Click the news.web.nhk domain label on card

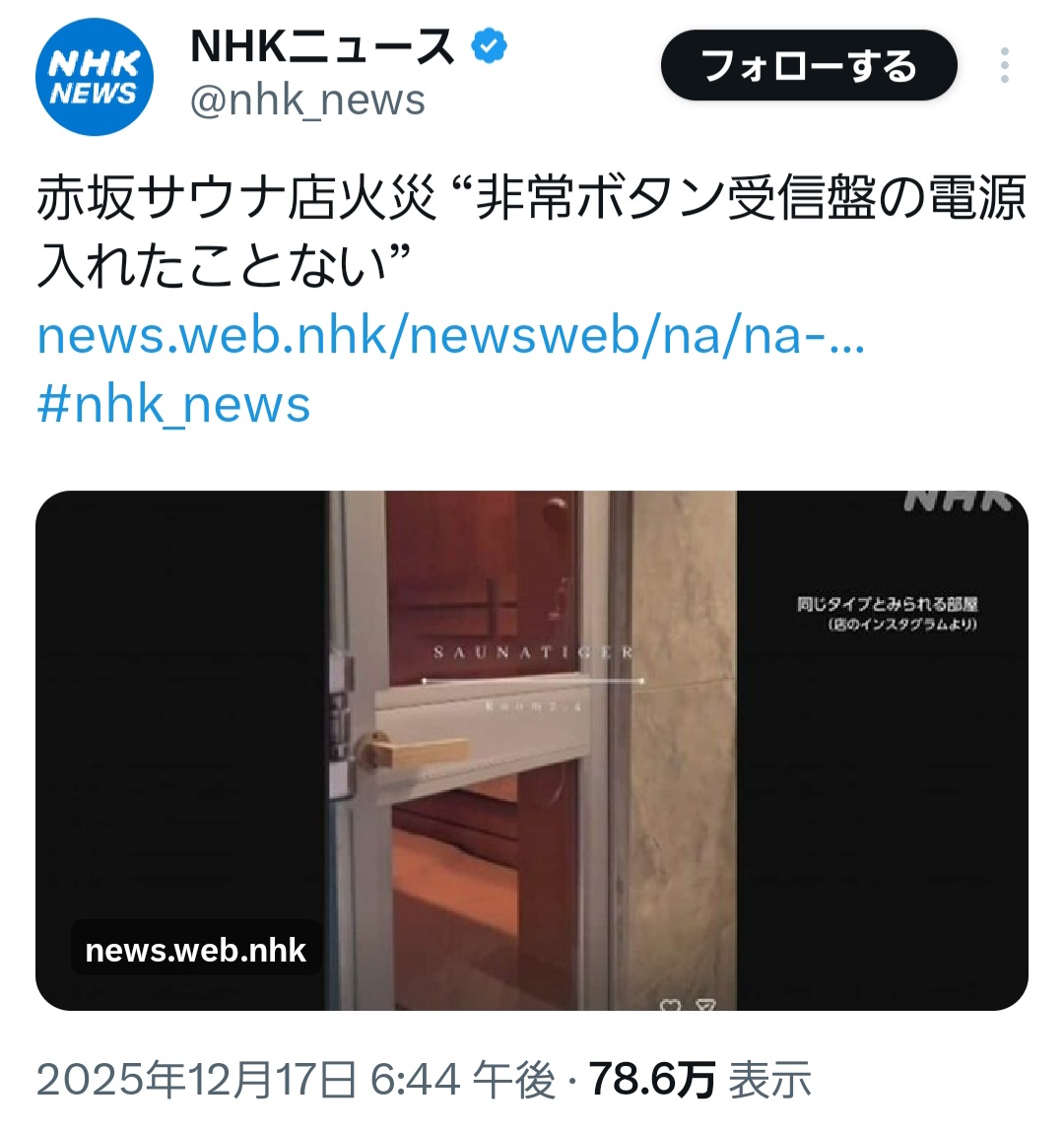(x=195, y=950)
